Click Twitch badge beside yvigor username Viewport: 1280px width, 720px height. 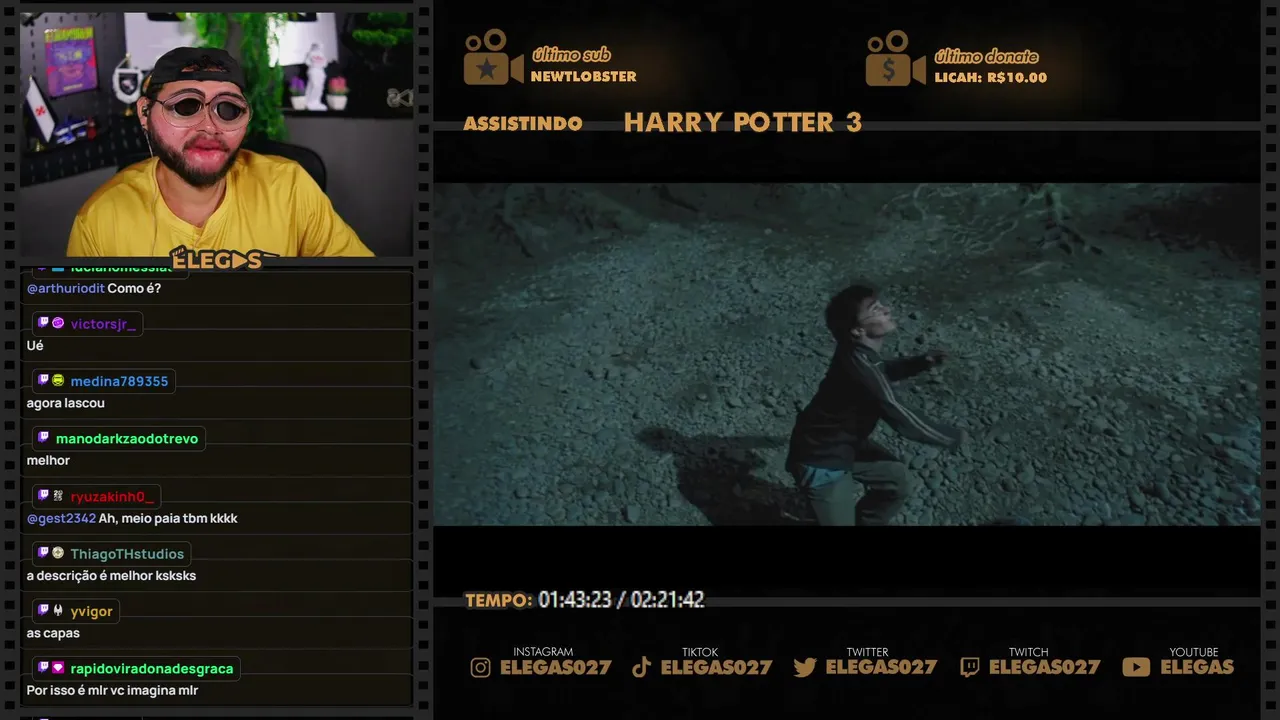point(43,610)
